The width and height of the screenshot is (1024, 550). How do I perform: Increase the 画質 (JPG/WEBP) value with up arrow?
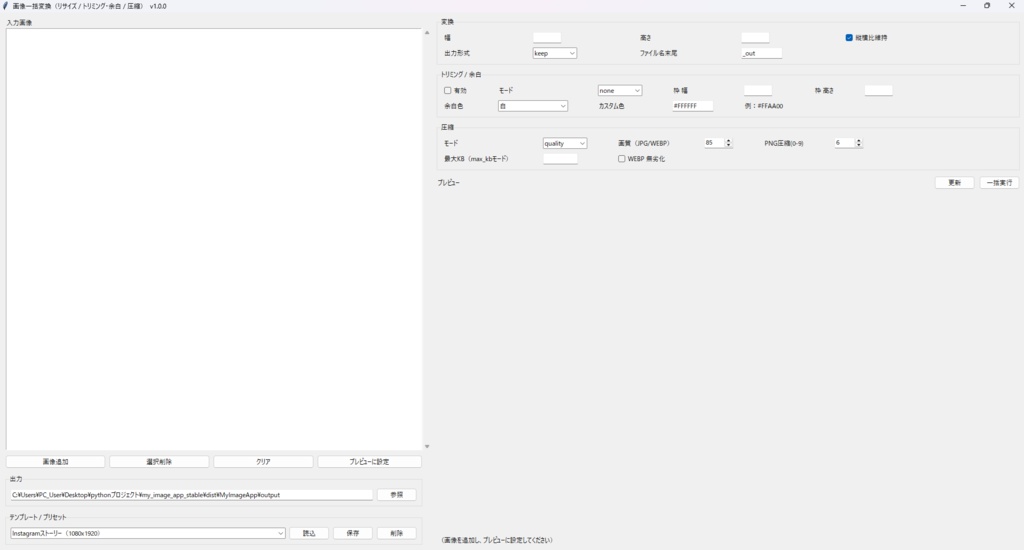(x=729, y=140)
